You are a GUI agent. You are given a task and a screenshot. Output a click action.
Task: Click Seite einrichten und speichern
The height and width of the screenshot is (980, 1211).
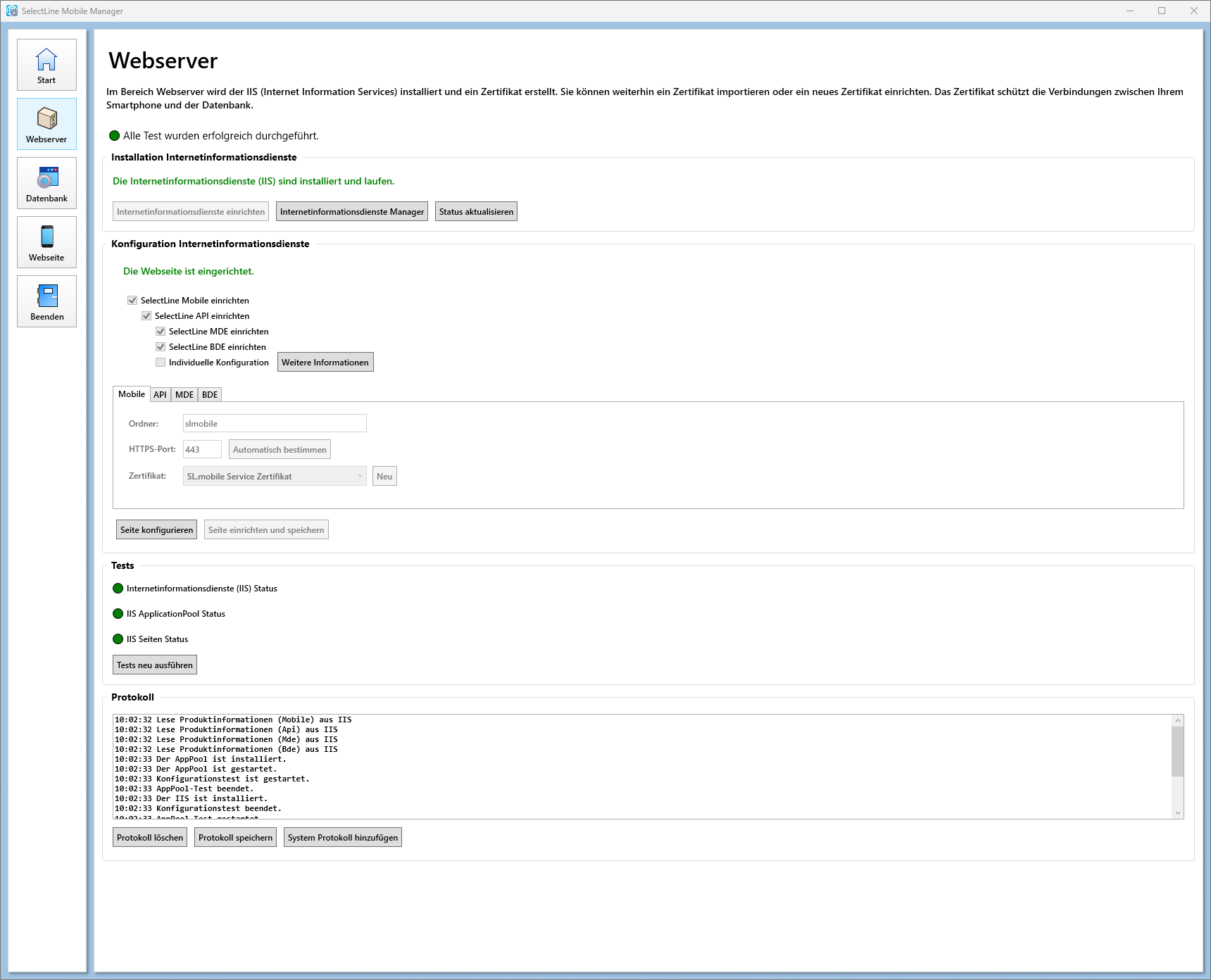point(266,530)
